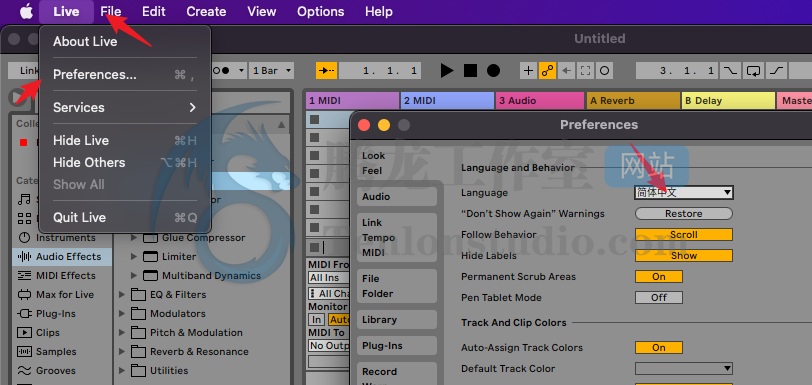Click the Grooves category wave icon

pos(24,370)
